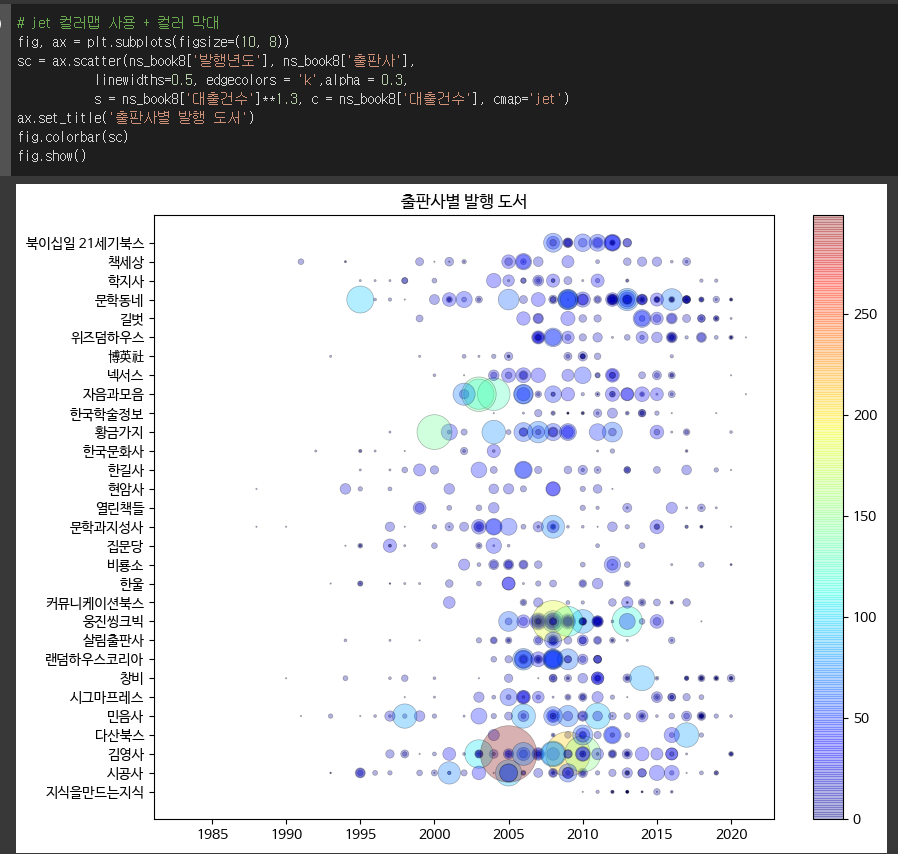Click the y-axis label '현암사'
The height and width of the screenshot is (854, 898).
tap(126, 489)
